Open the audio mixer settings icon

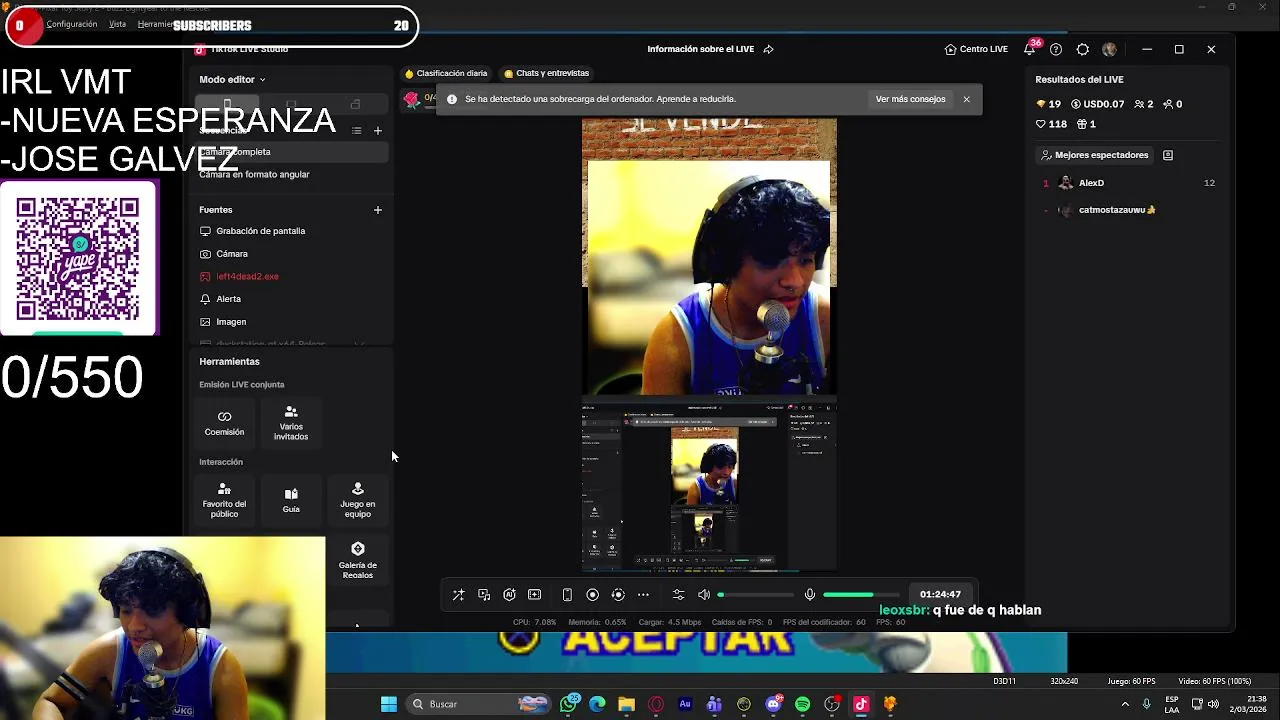(678, 595)
